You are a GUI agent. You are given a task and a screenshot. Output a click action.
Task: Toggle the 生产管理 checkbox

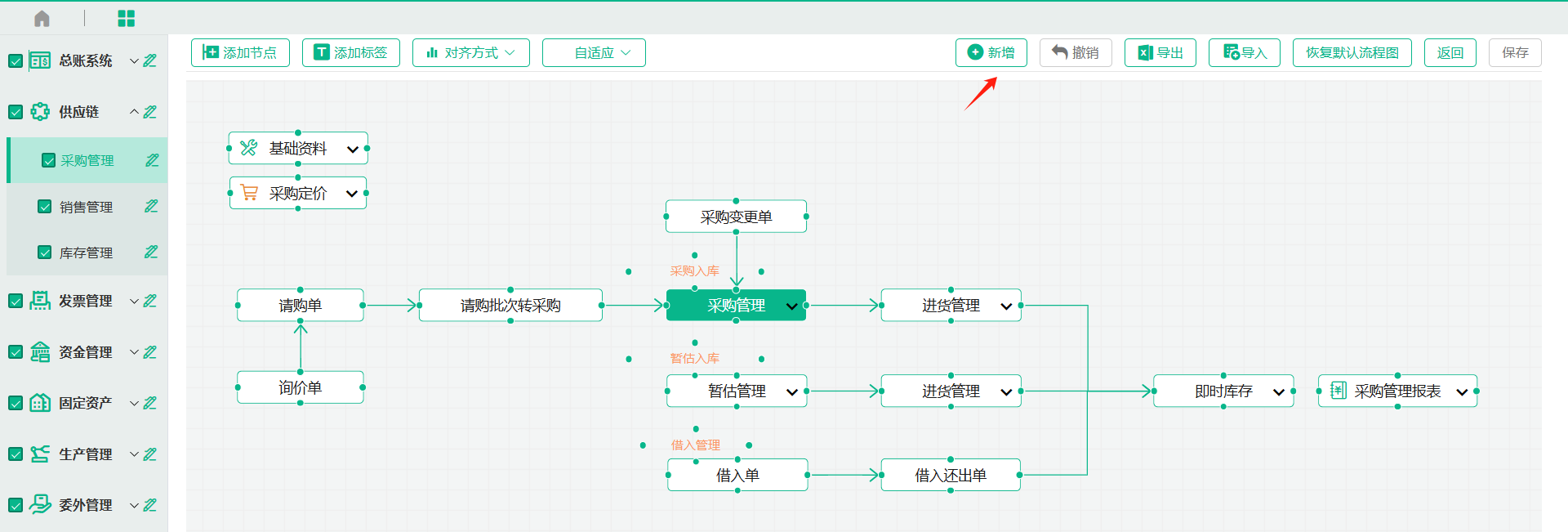[16, 454]
